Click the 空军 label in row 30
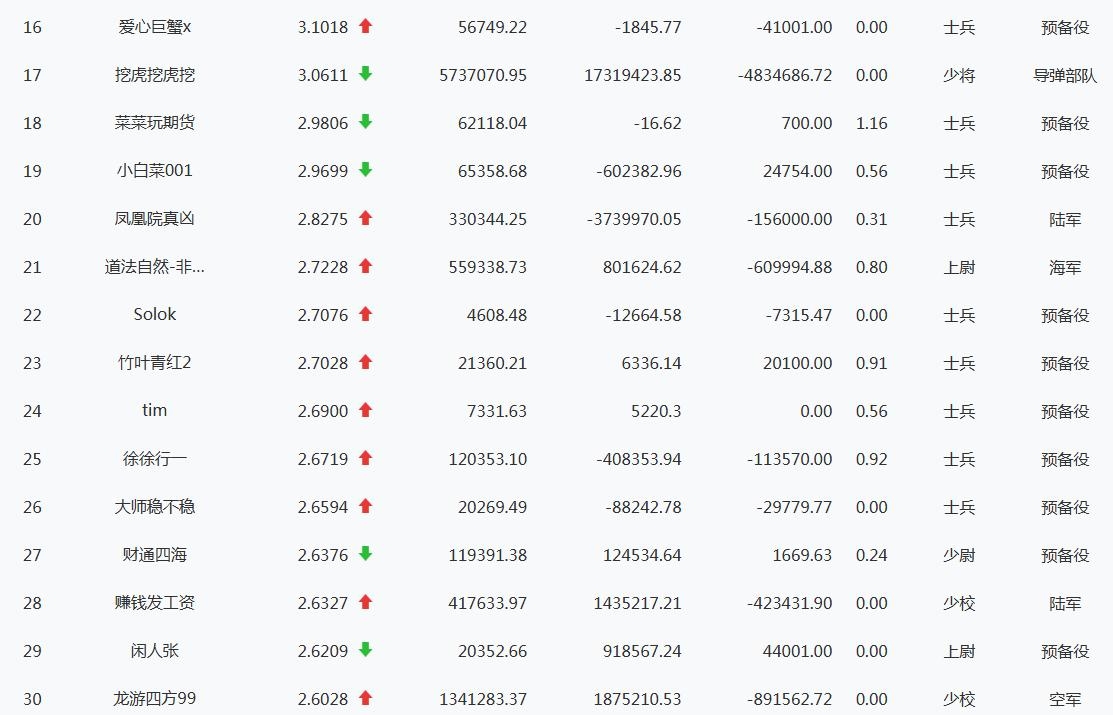1113x715 pixels. (x=1065, y=699)
